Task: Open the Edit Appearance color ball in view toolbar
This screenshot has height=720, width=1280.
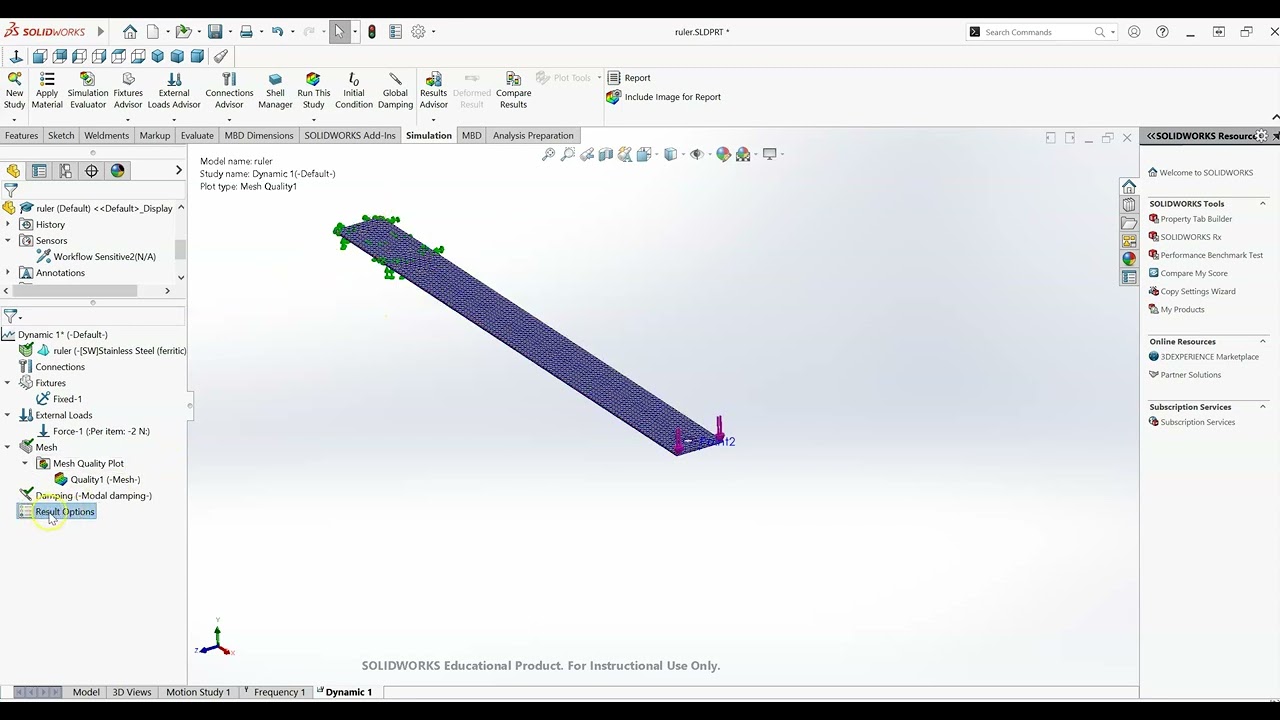Action: (723, 154)
